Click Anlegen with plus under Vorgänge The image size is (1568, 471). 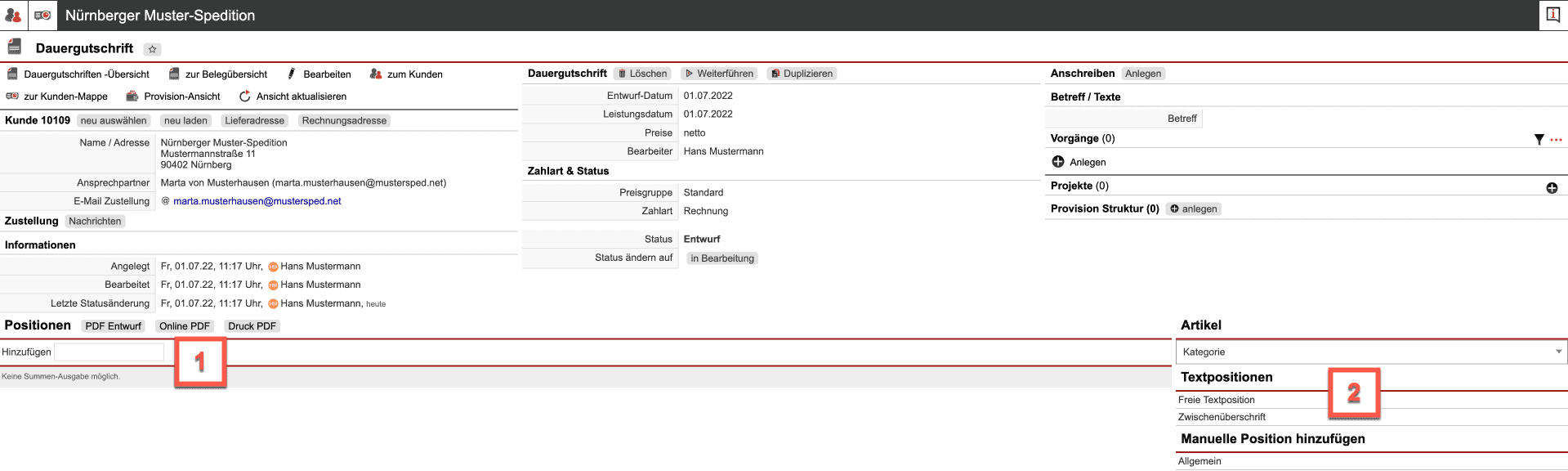point(1079,162)
